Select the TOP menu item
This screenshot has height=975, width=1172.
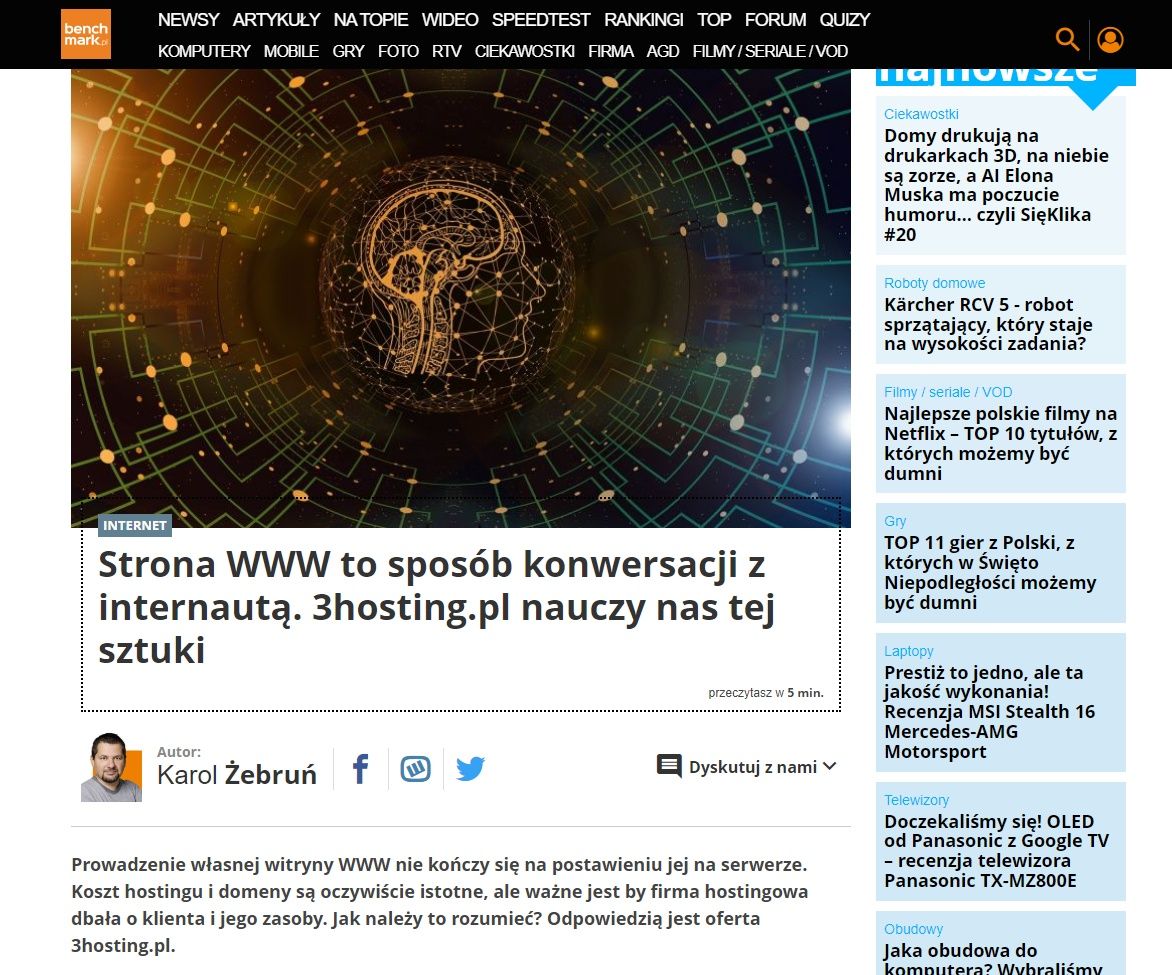714,19
